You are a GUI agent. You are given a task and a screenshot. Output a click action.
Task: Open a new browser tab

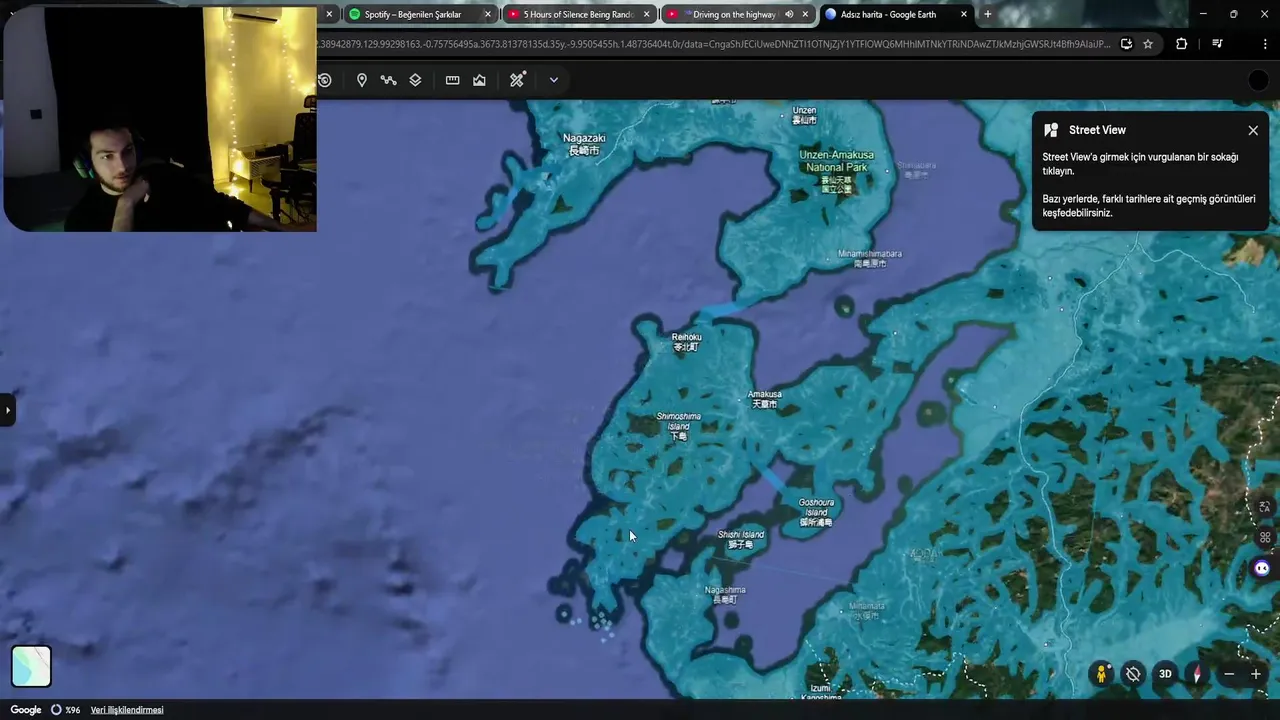[988, 14]
